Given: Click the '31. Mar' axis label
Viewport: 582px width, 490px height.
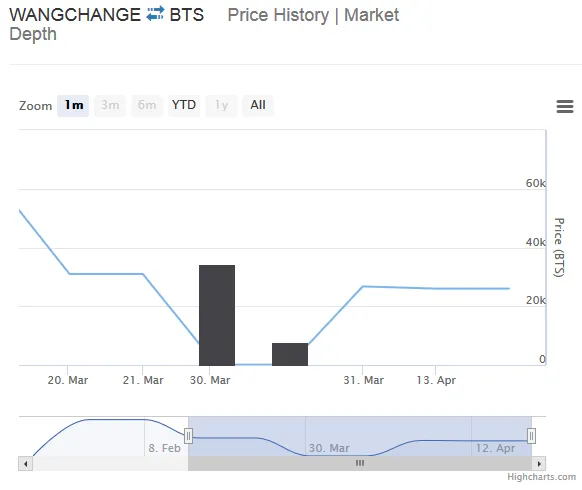Looking at the screenshot, I should (x=363, y=380).
